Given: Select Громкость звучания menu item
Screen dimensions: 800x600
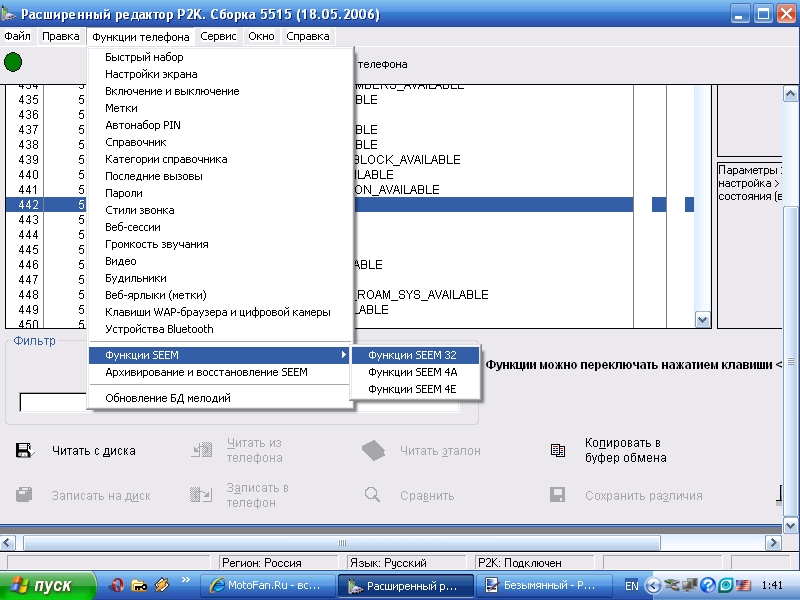Looking at the screenshot, I should coord(220,244).
